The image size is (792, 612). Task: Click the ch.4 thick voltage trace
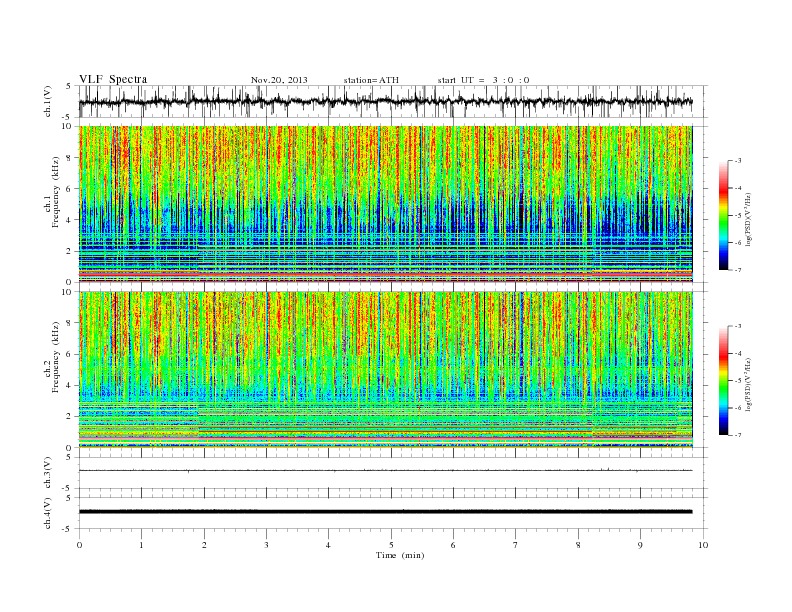tap(385, 512)
